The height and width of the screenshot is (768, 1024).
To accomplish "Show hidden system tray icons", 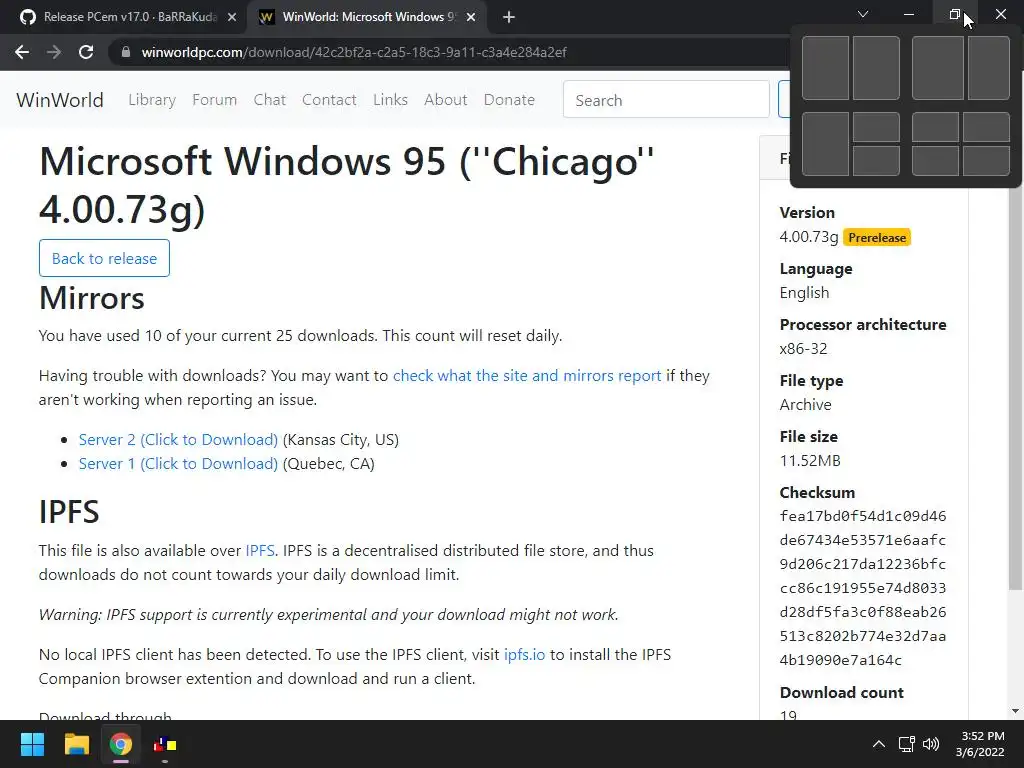I will tap(879, 744).
